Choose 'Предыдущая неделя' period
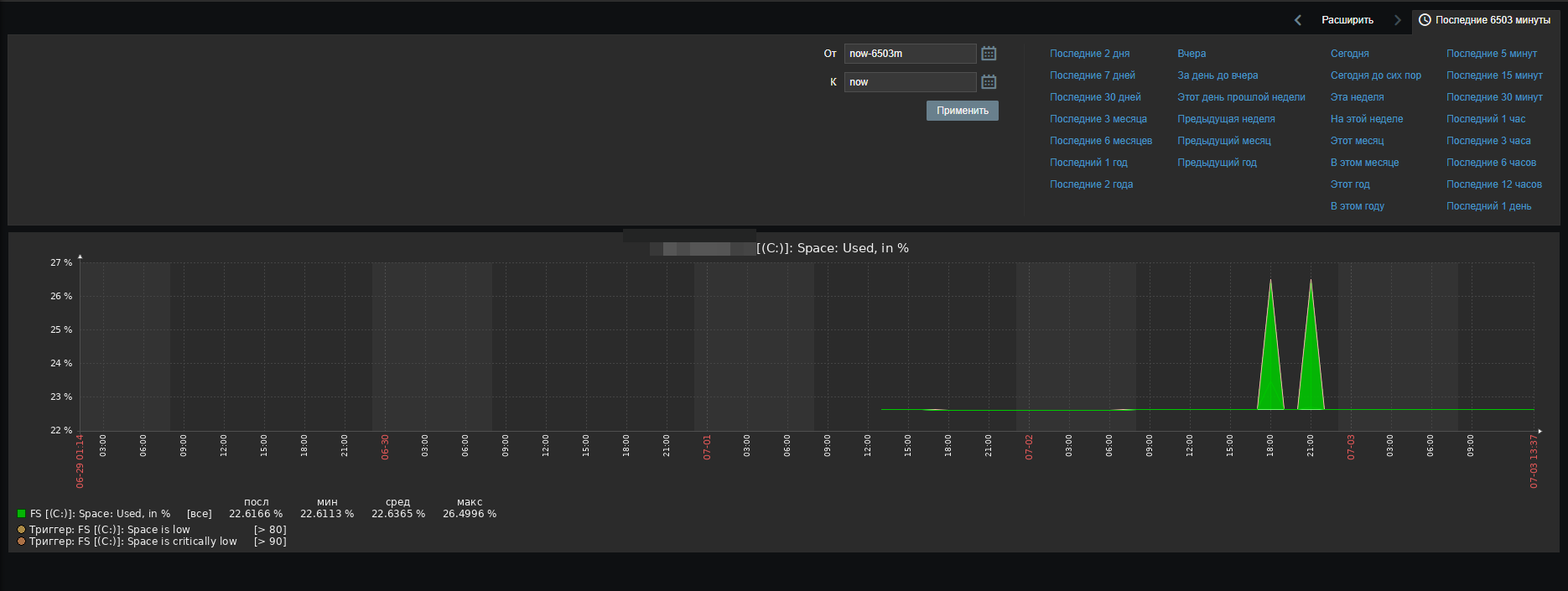 (x=1225, y=119)
